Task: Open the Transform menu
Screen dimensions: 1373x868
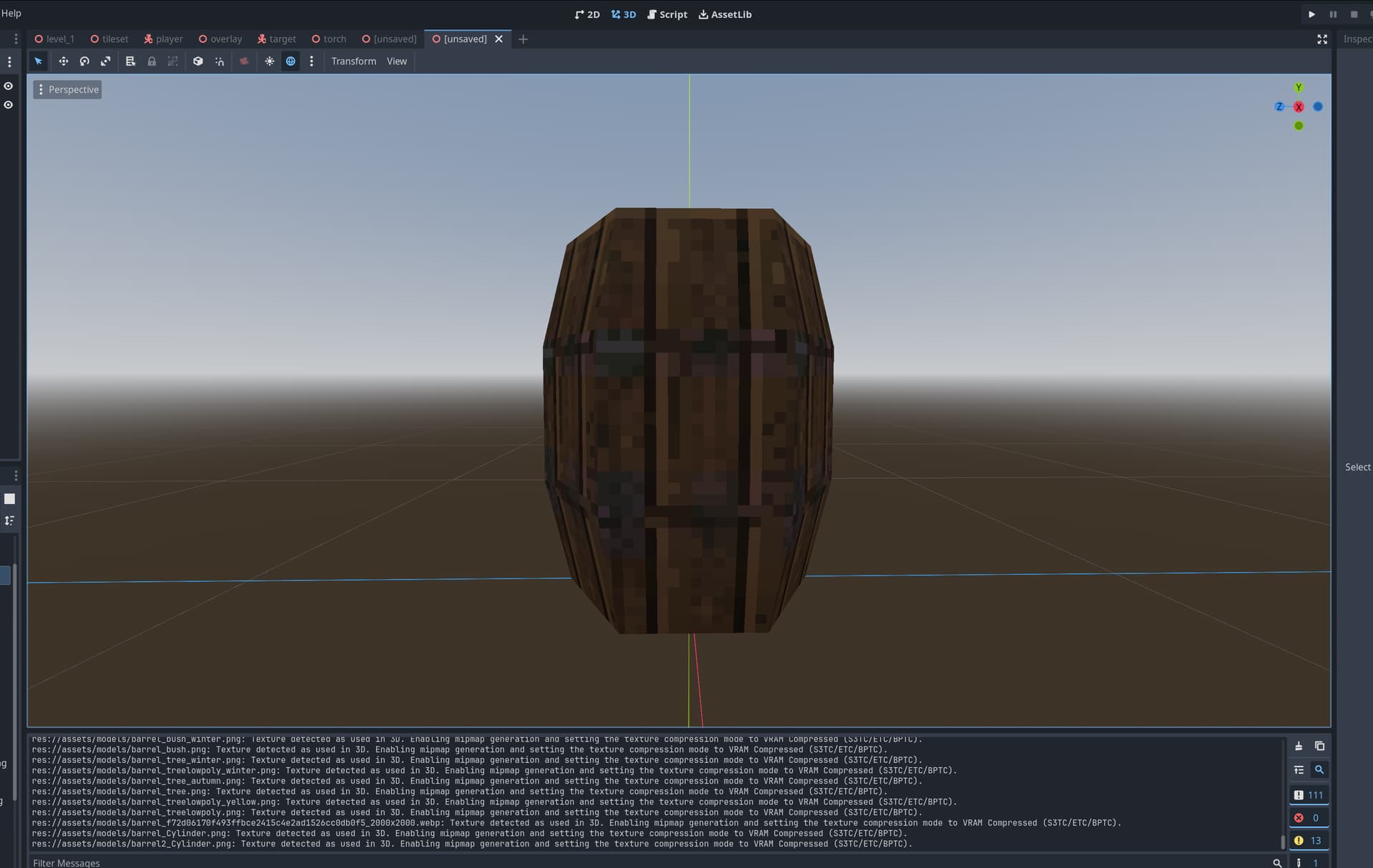Action: click(x=353, y=61)
